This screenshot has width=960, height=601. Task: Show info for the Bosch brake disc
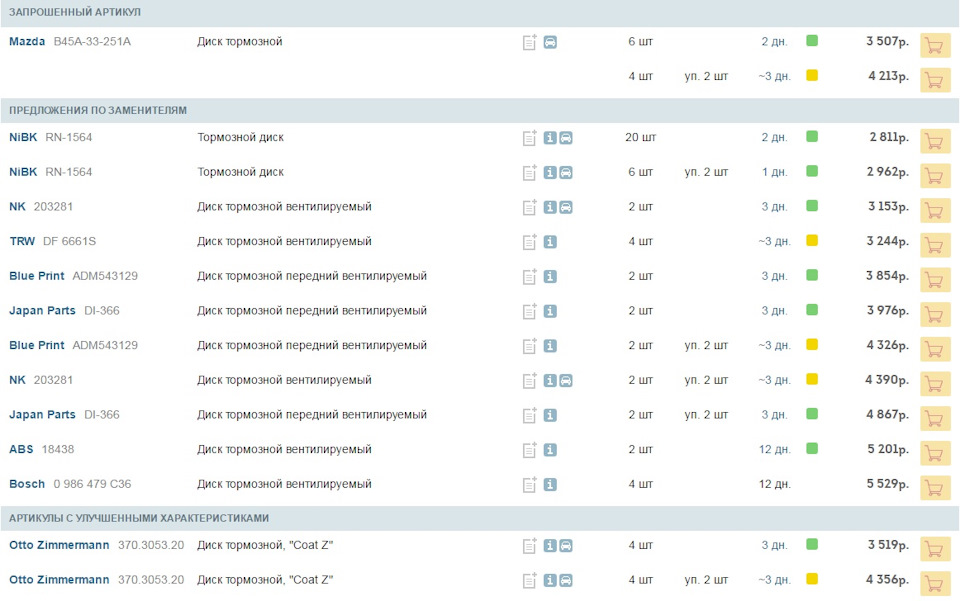point(550,485)
